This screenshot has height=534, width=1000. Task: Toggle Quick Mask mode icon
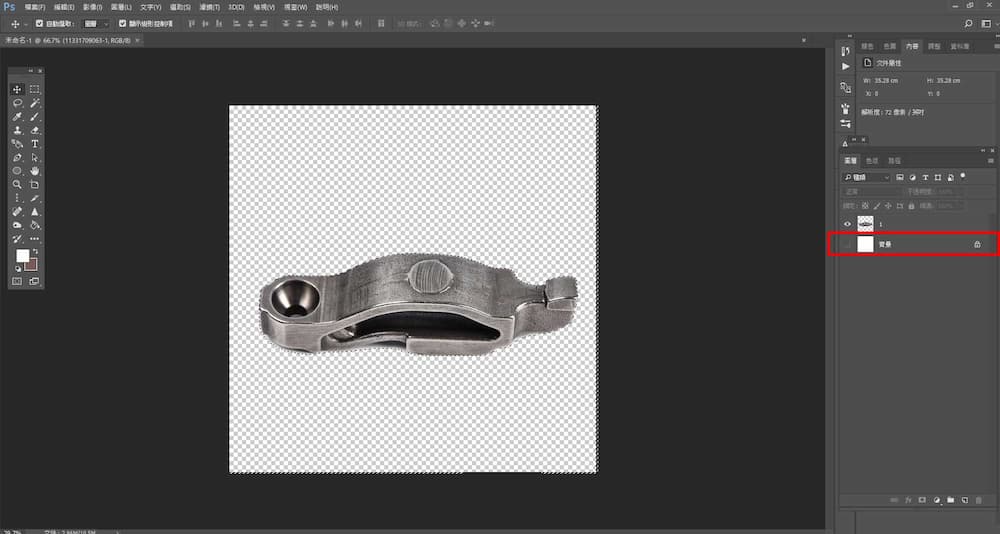coord(17,281)
